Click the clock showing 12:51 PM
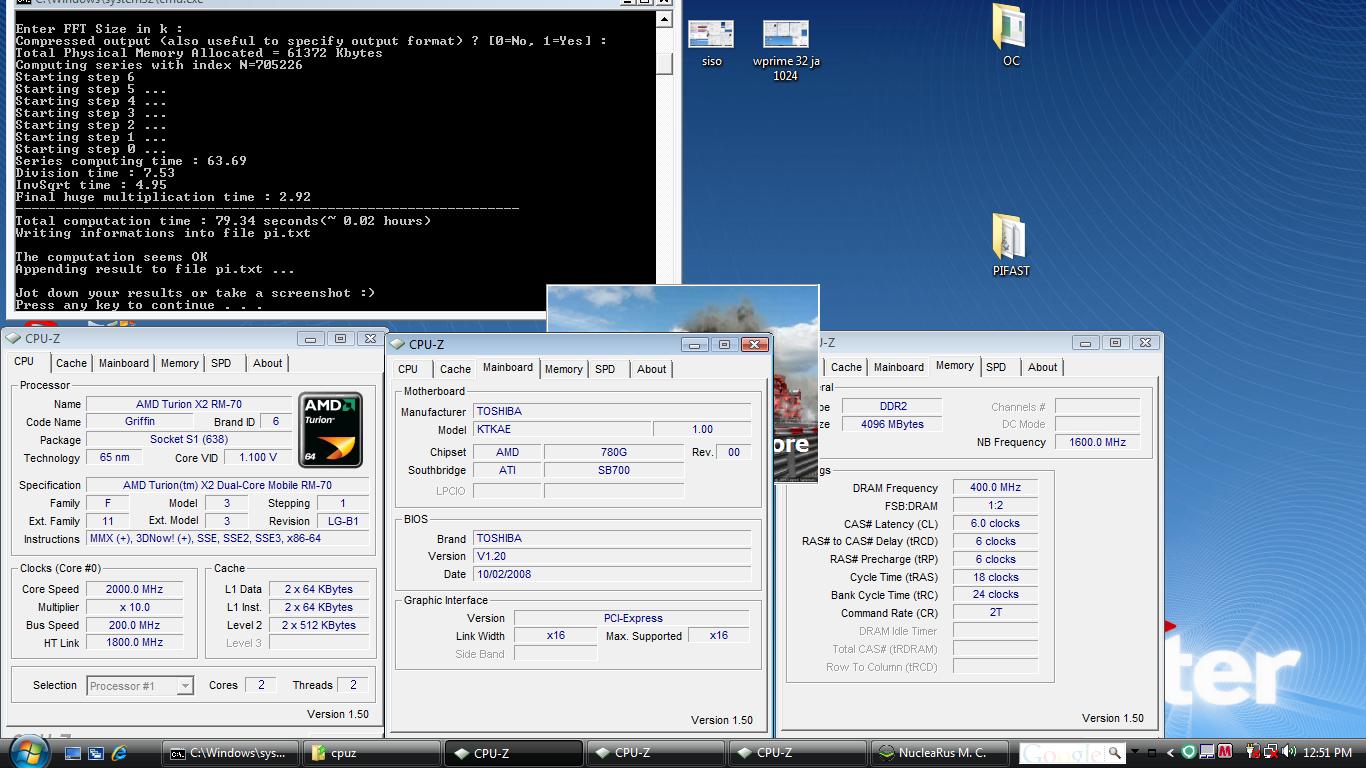This screenshot has height=768, width=1366. (x=1328, y=753)
